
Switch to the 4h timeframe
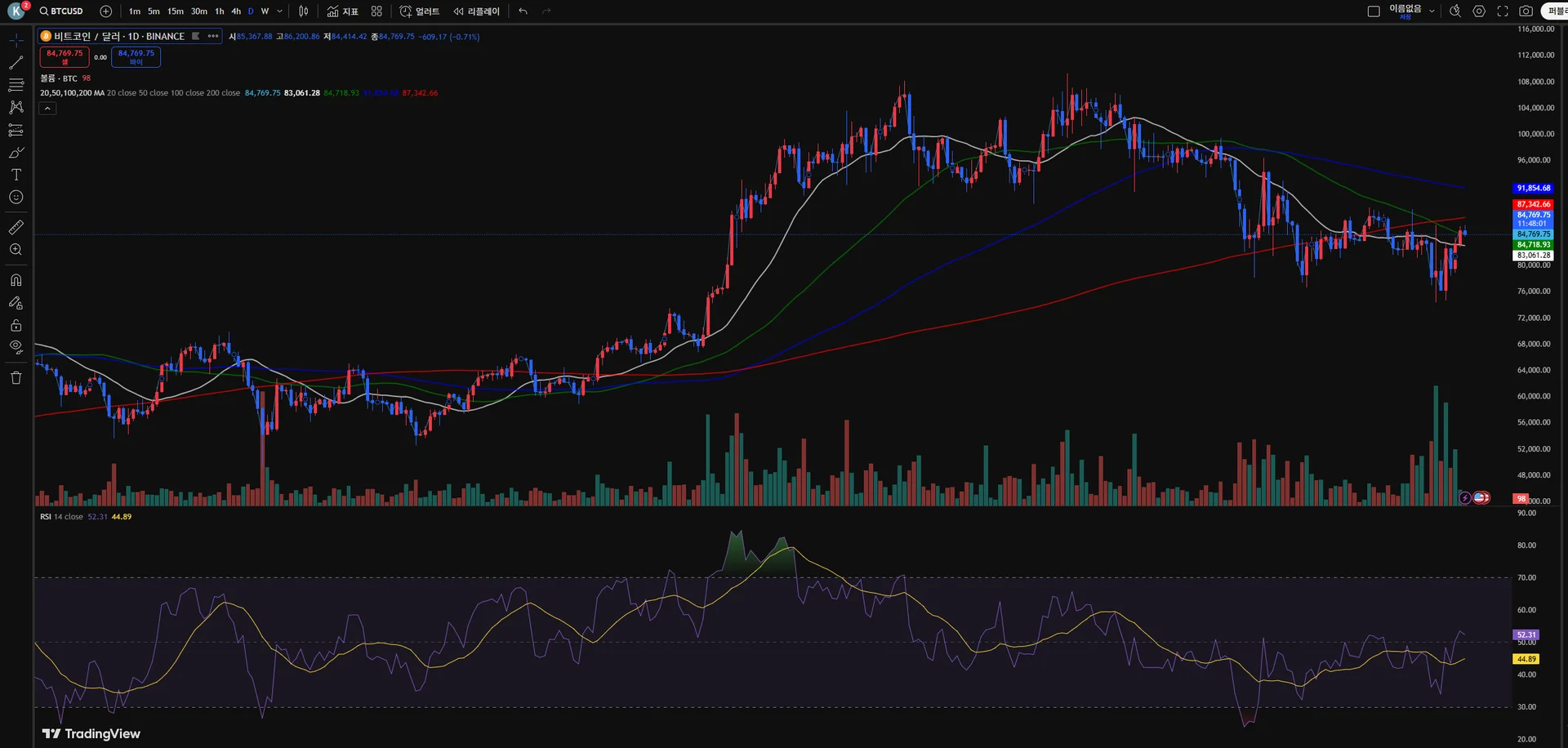coord(236,11)
